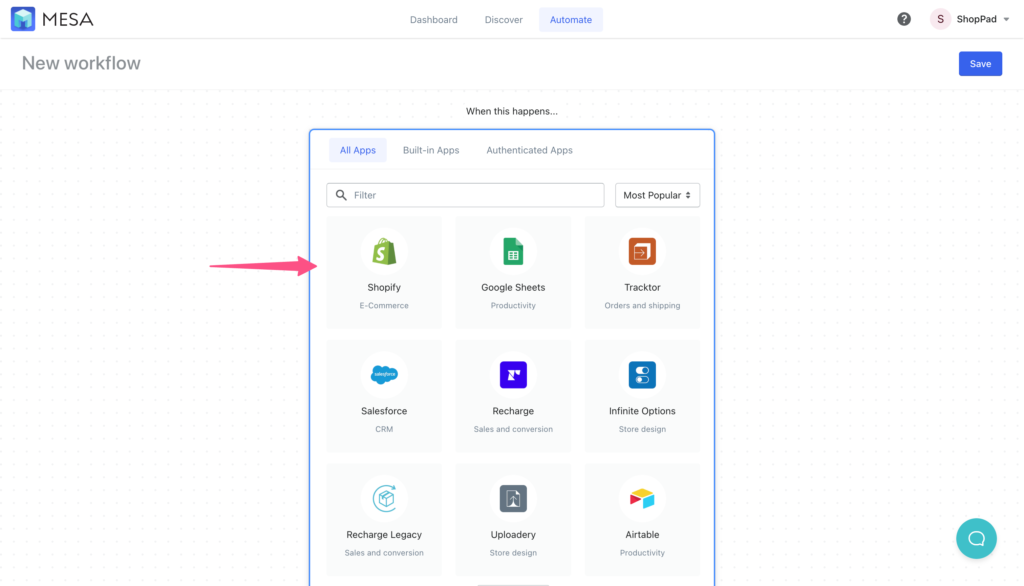Expand the ShopPad account menu
The width and height of the screenshot is (1024, 586).
pos(970,18)
